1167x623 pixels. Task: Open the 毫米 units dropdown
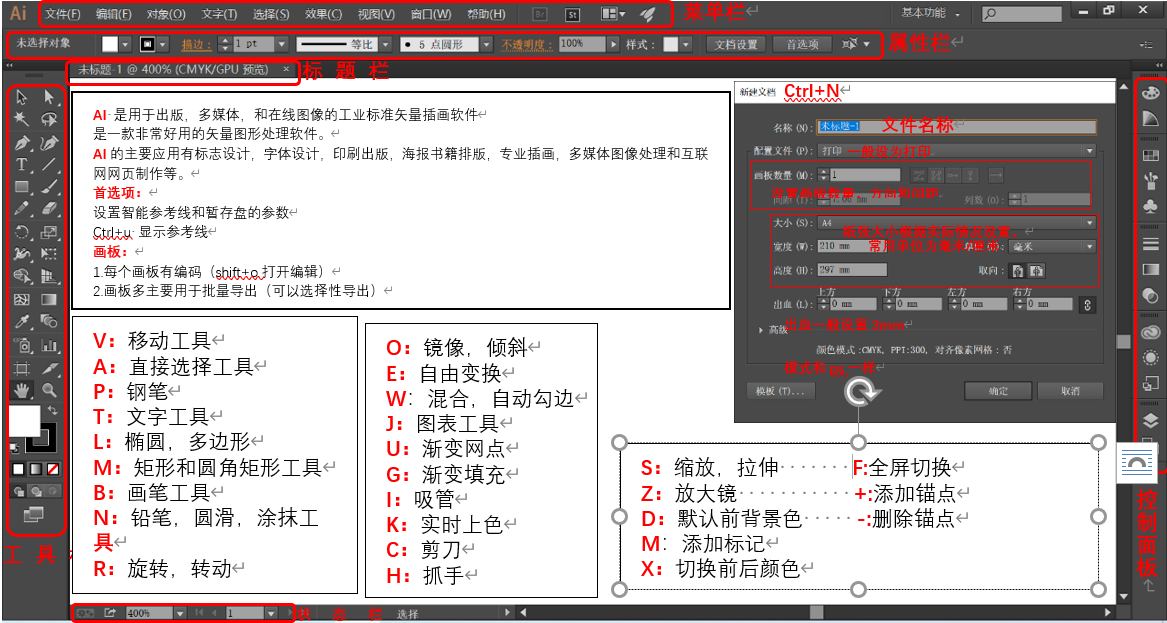coord(1089,245)
